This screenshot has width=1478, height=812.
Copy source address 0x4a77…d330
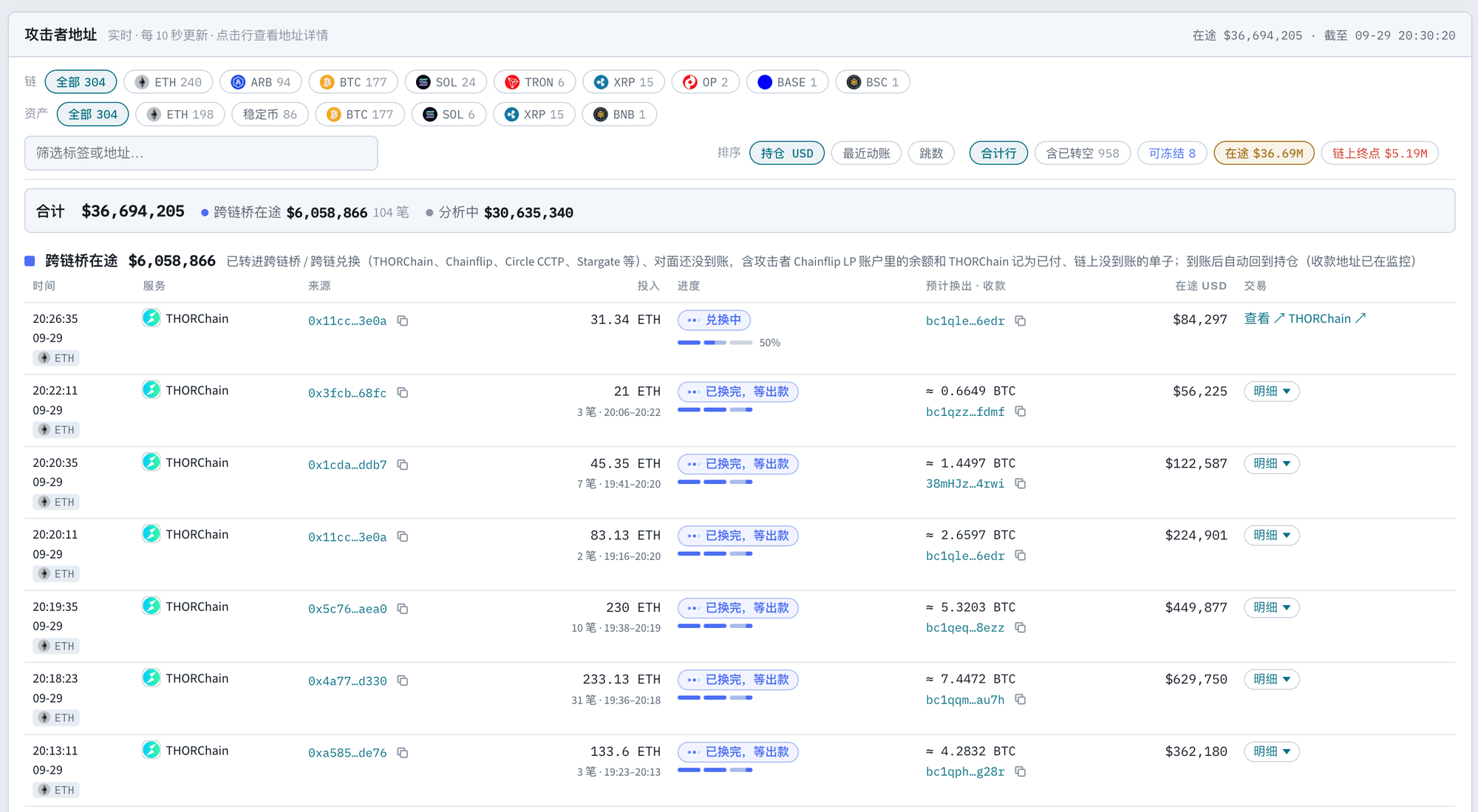(403, 680)
